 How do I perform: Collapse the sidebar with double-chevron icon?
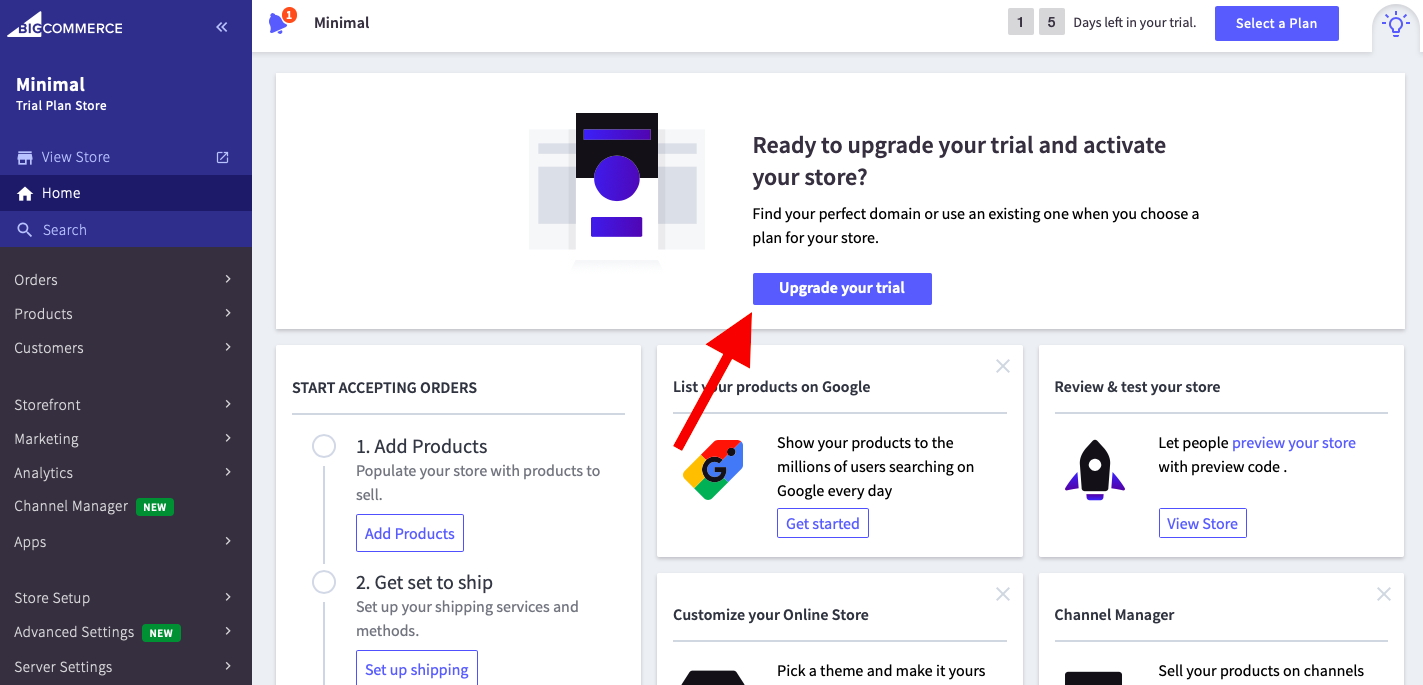[x=222, y=27]
